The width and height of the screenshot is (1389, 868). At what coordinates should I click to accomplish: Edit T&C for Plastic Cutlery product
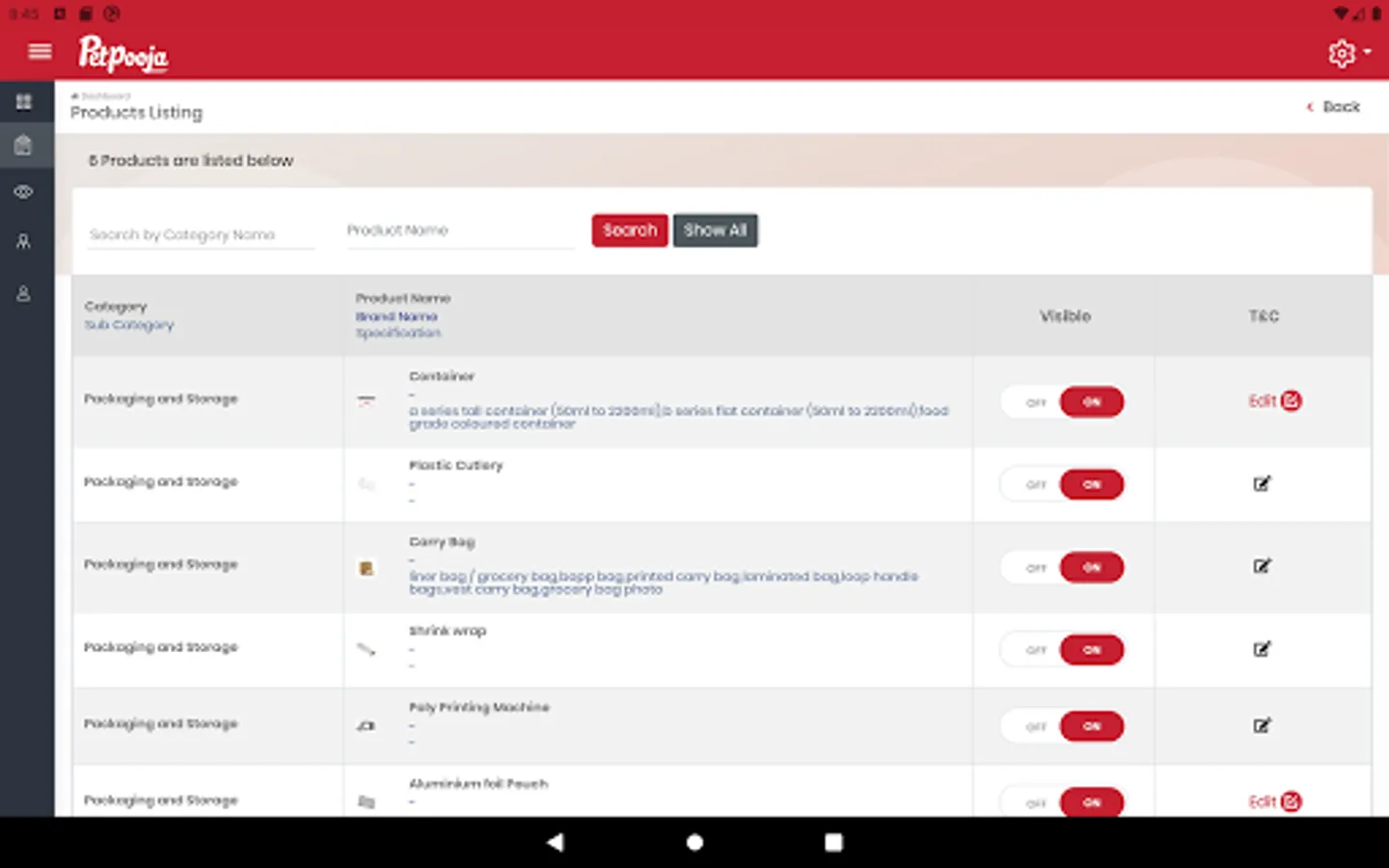click(1262, 483)
